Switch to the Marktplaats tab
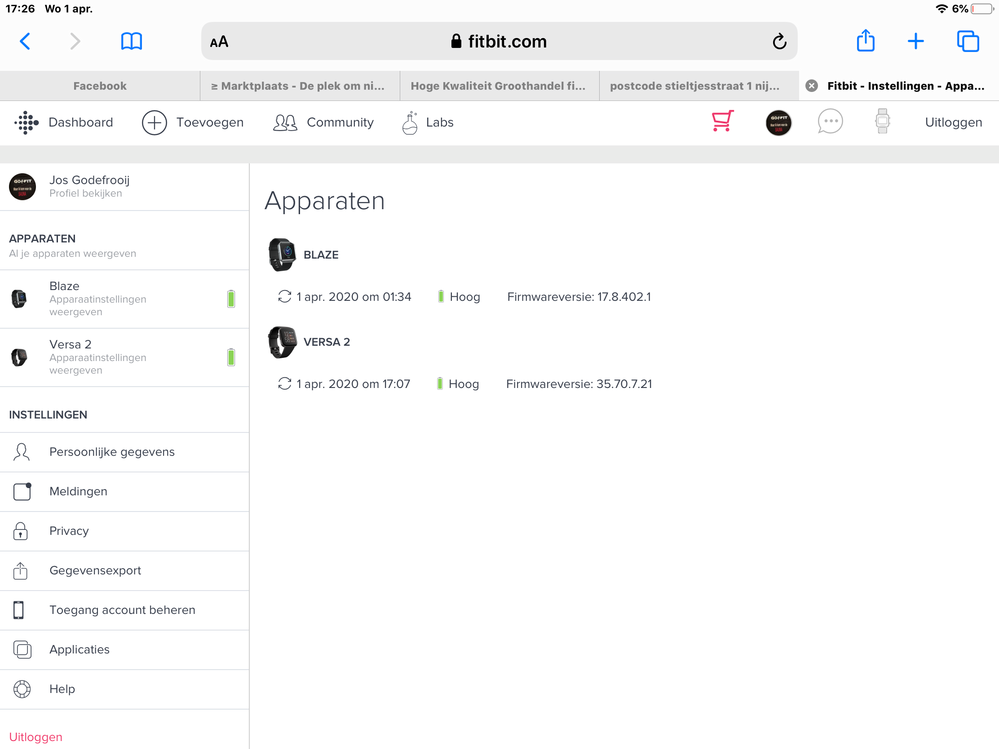Viewport: 999px width, 749px height. 300,86
